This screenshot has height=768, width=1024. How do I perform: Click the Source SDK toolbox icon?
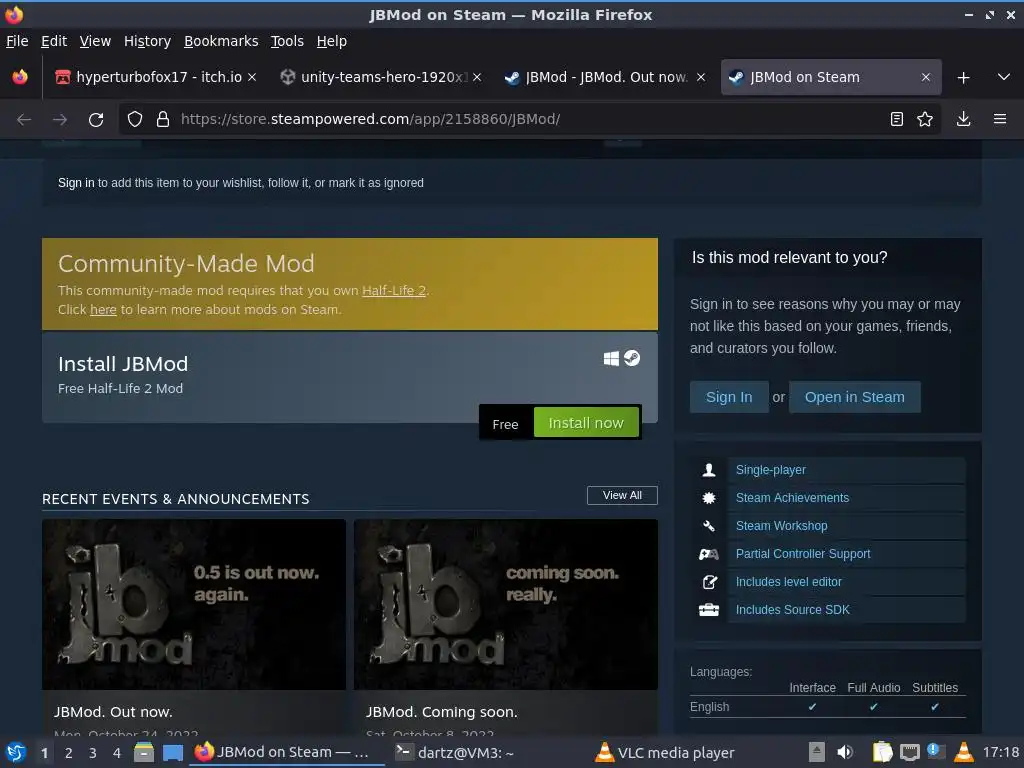709,610
